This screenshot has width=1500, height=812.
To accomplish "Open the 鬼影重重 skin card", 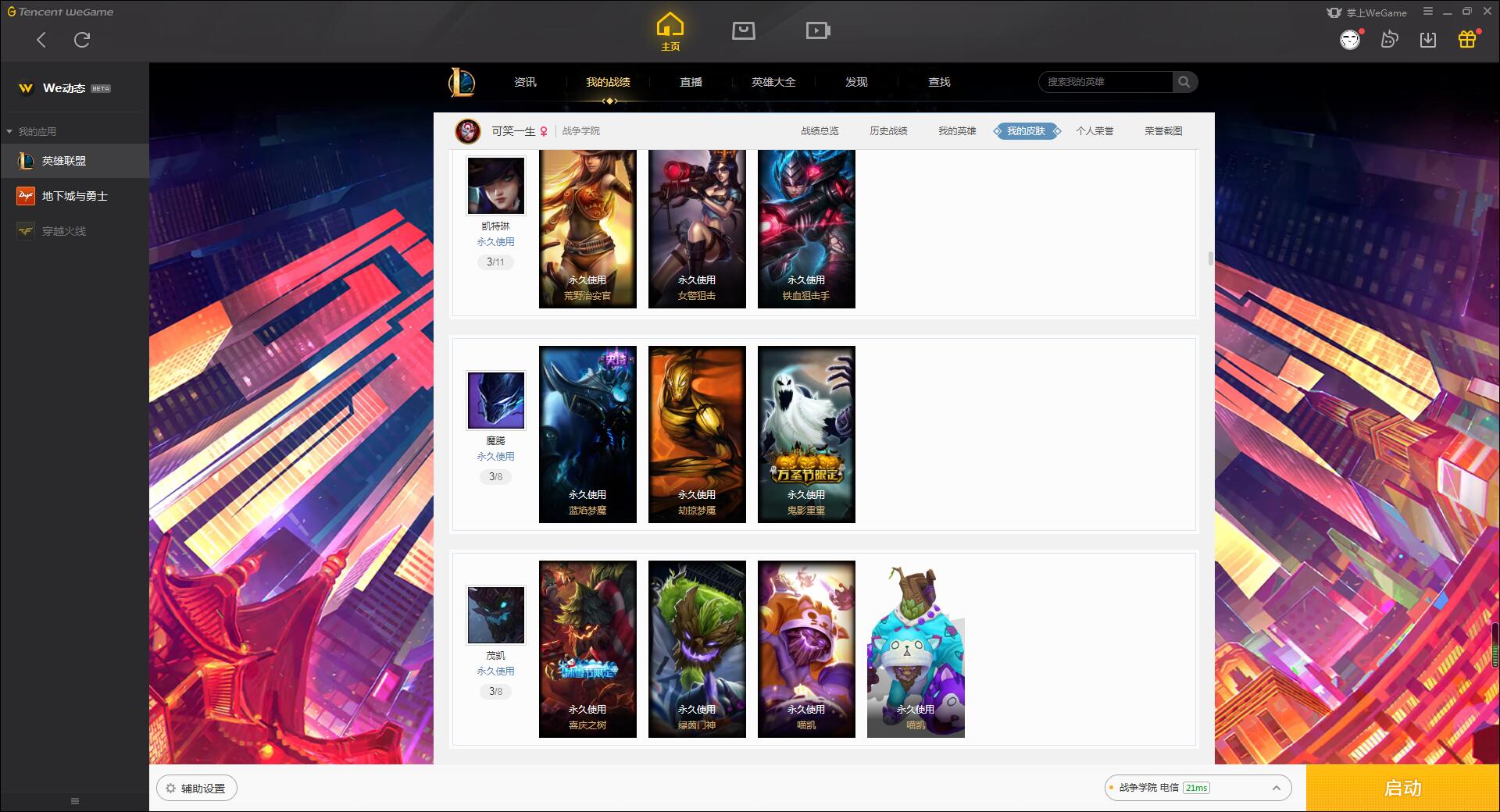I will pos(806,434).
